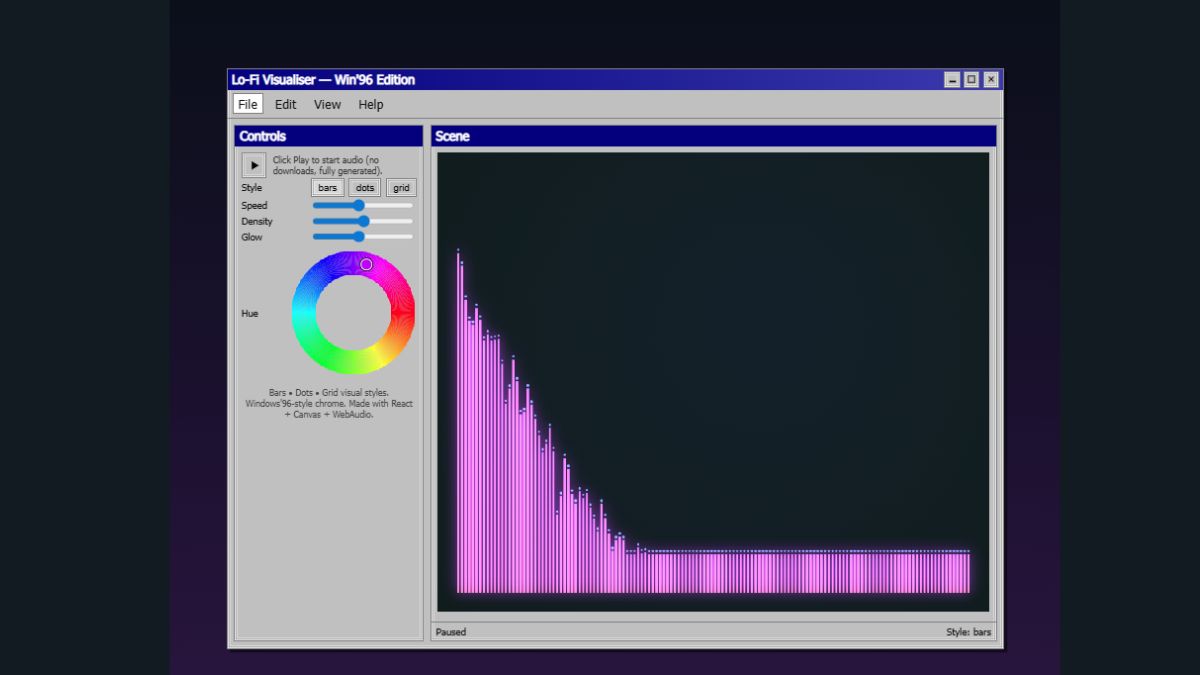Click the Glow slider knob
The width and height of the screenshot is (1200, 675).
tap(359, 237)
